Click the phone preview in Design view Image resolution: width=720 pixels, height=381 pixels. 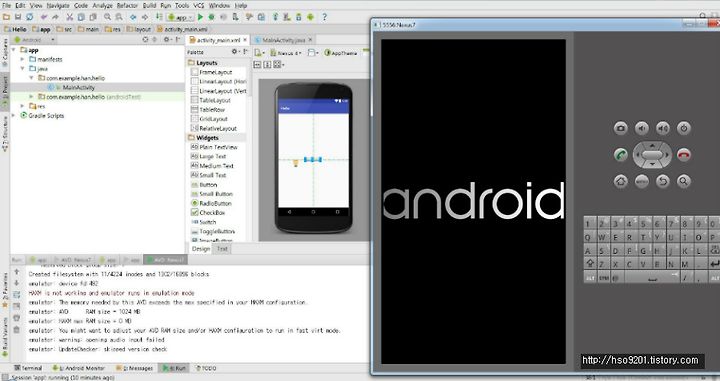point(314,158)
